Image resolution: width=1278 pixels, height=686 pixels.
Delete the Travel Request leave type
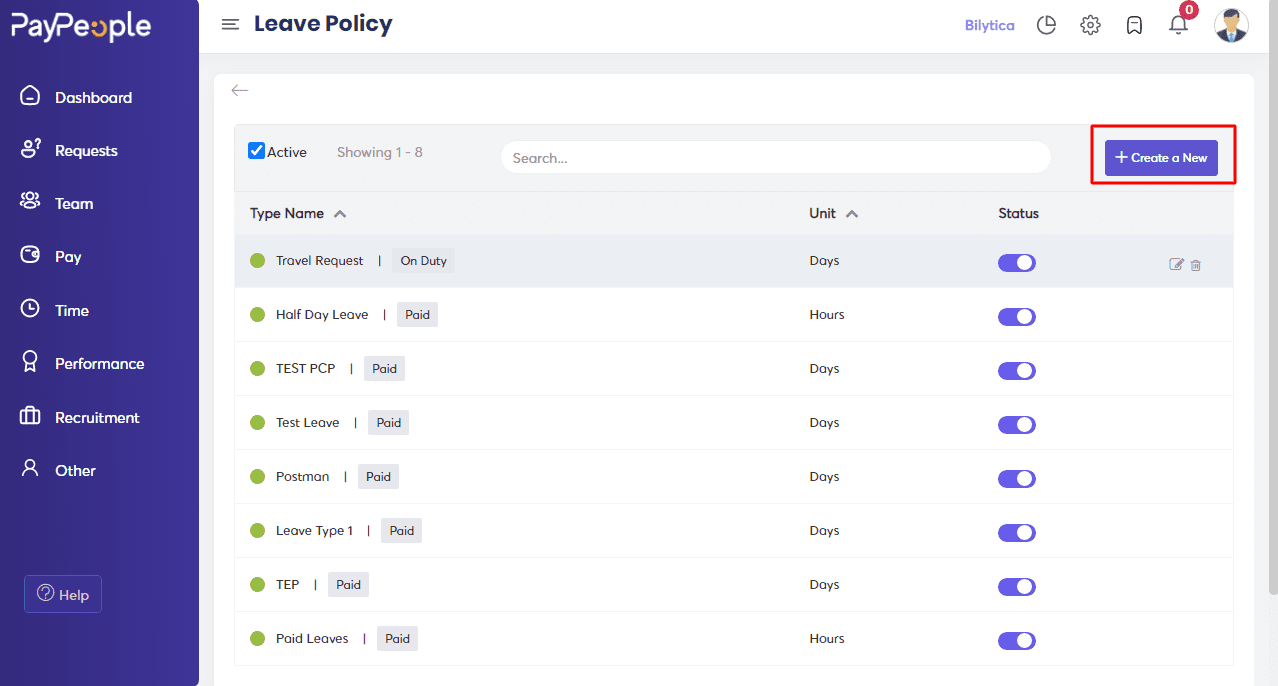click(x=1196, y=265)
